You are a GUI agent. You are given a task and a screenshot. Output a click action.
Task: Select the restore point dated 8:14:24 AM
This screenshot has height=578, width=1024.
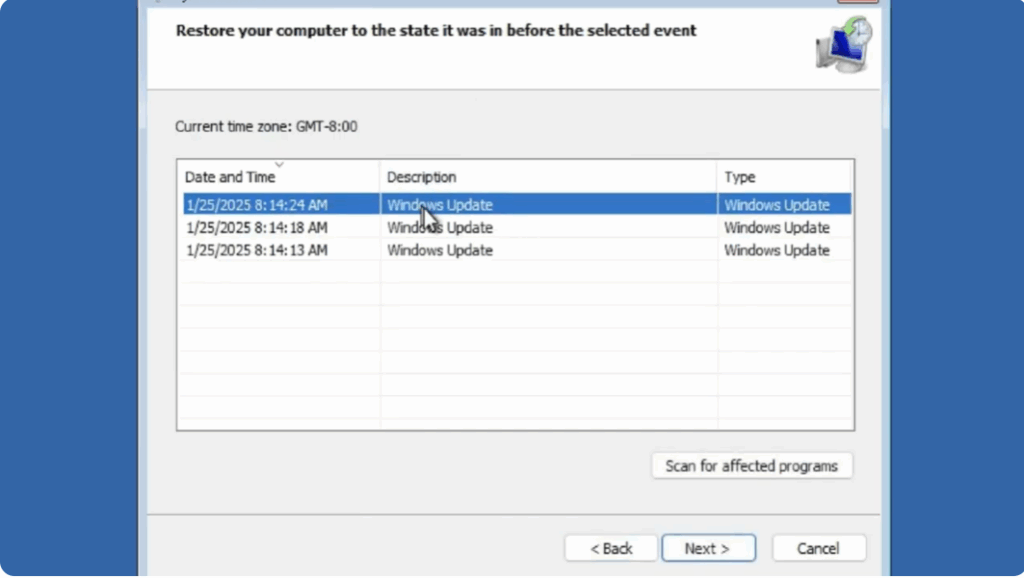(x=256, y=205)
